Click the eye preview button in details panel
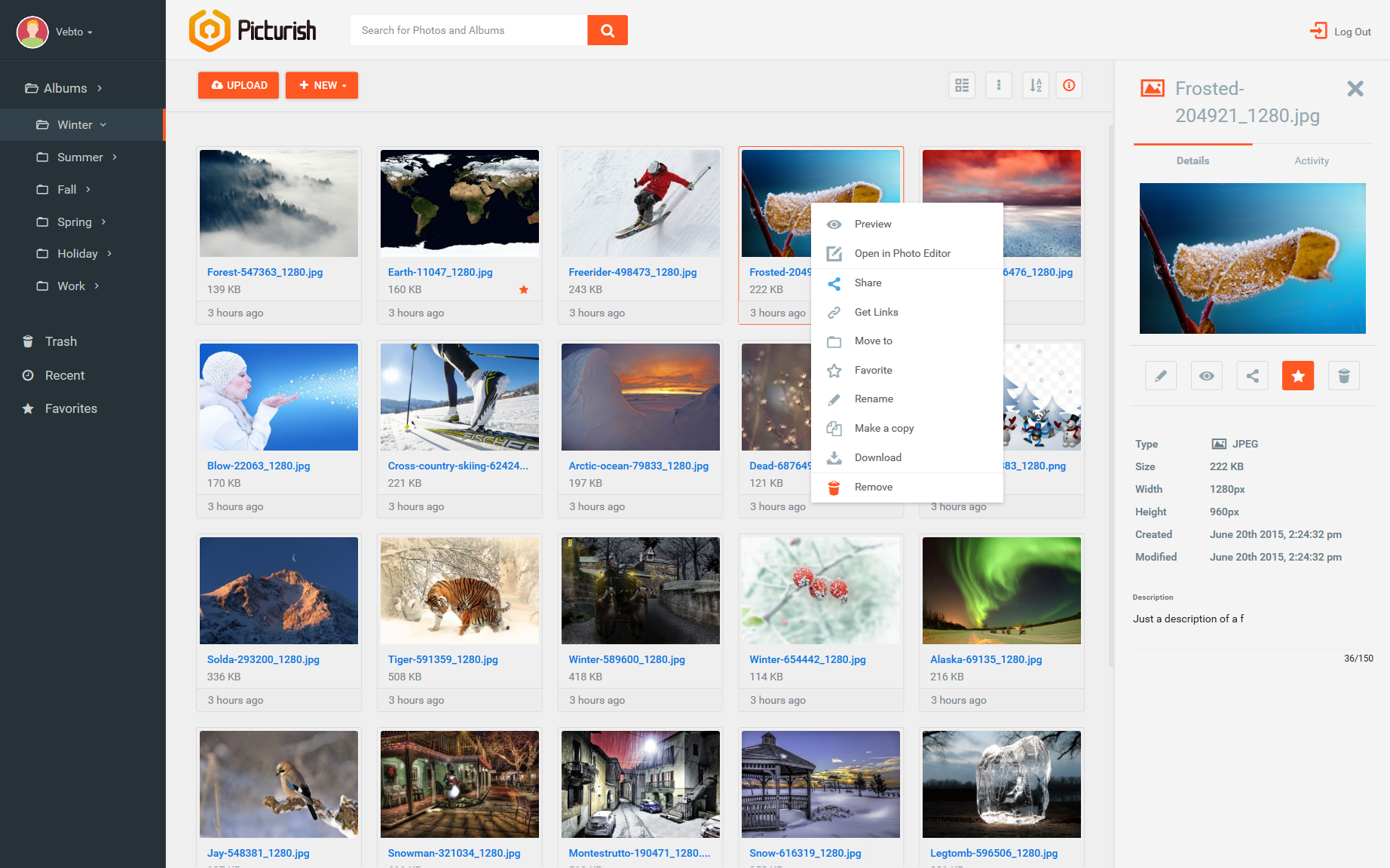Image resolution: width=1390 pixels, height=868 pixels. pyautogui.click(x=1207, y=376)
